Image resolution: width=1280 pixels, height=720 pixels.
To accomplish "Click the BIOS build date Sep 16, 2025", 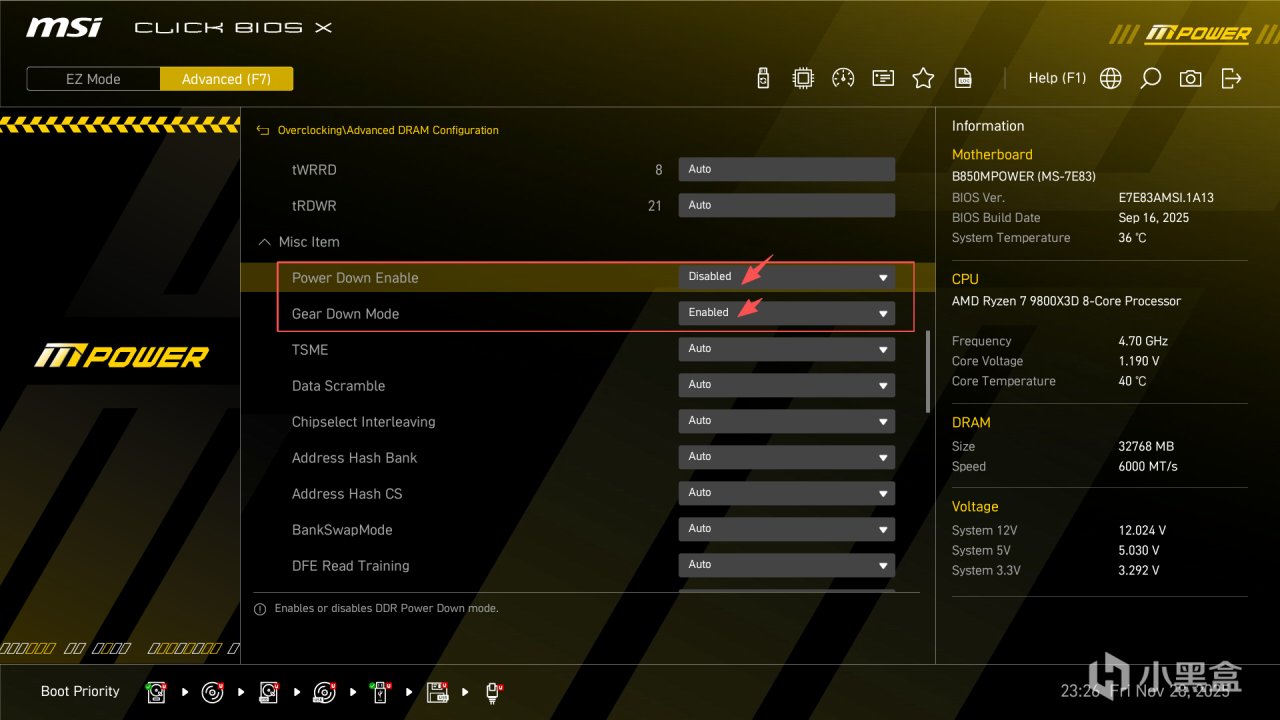I will [1154, 218].
